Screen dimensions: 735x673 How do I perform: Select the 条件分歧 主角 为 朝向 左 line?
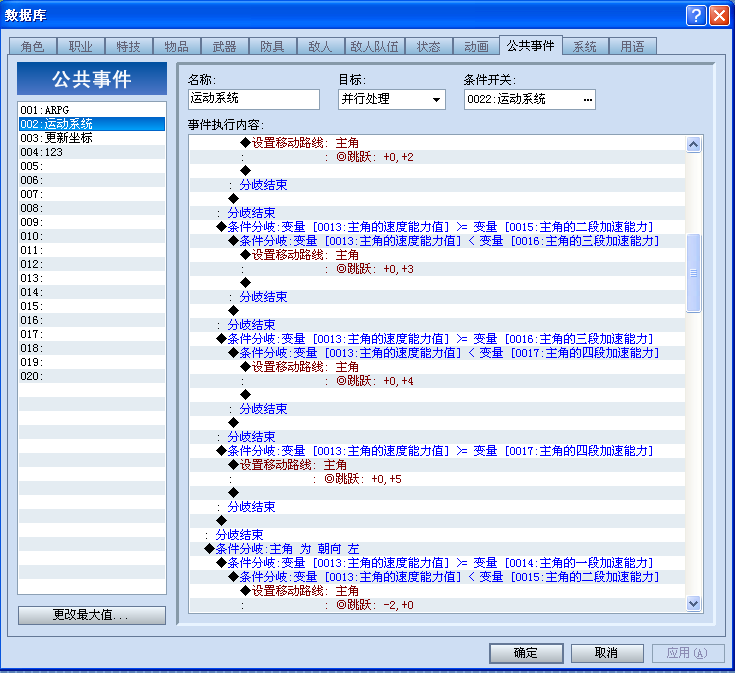tap(437, 549)
